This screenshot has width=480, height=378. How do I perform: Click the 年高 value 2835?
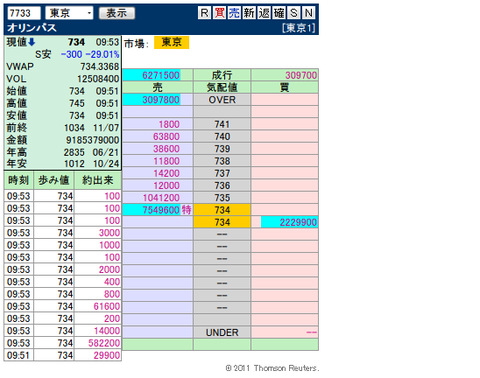pos(74,152)
